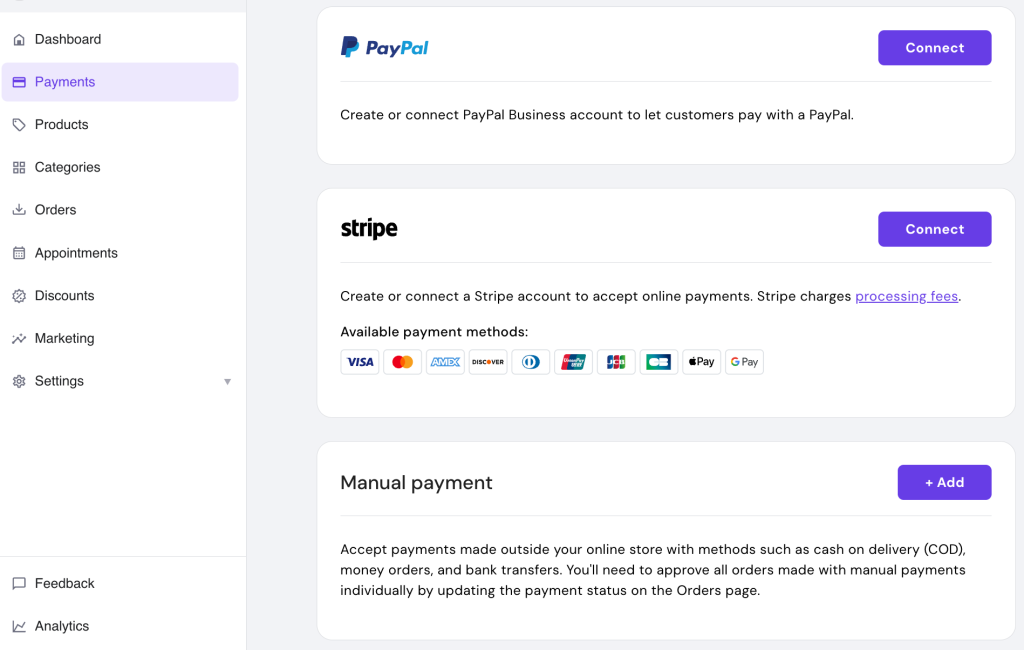
Task: Add a manual payment method
Action: 944,482
